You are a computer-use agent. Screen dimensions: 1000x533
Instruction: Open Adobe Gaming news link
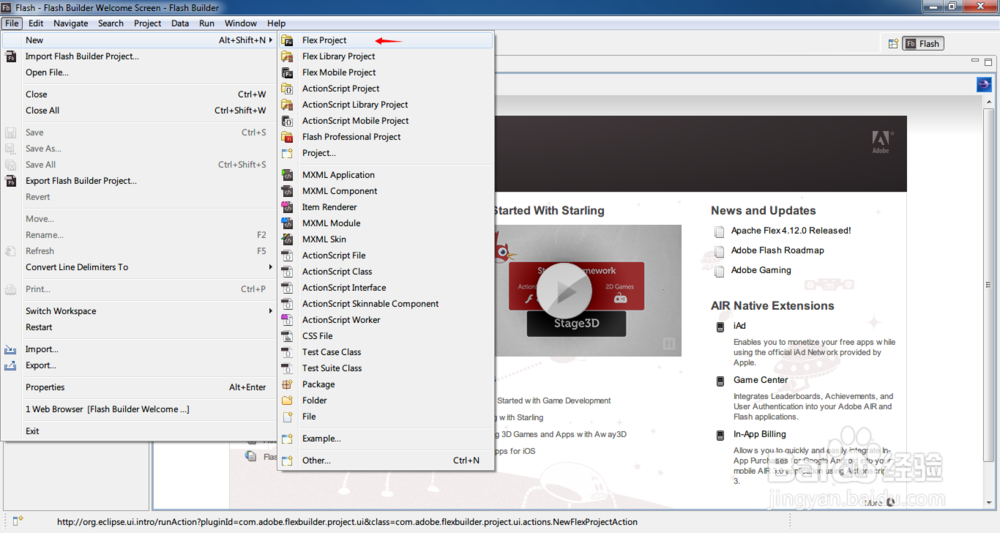pos(761,270)
